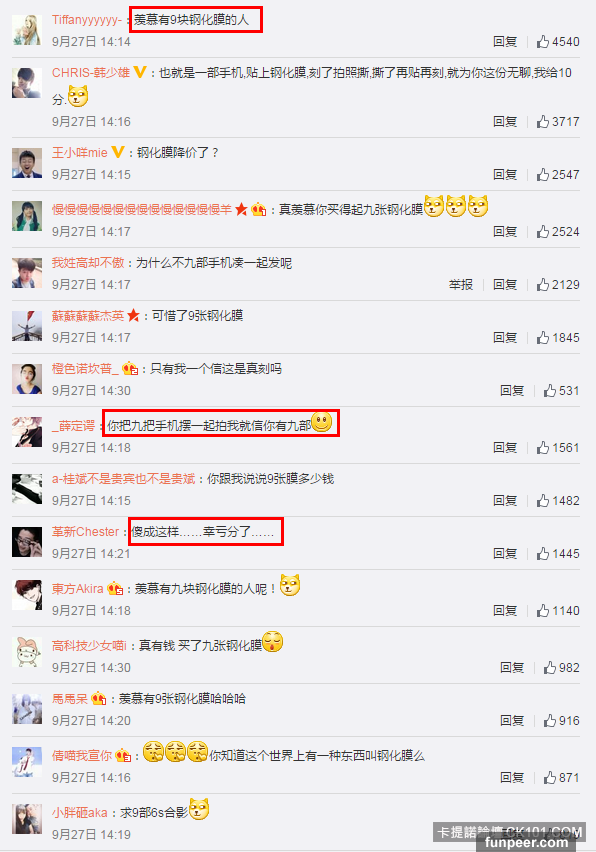
Task: Click thumbs-up on 革新Chester's comment showing 1445
Action: pyautogui.click(x=543, y=554)
